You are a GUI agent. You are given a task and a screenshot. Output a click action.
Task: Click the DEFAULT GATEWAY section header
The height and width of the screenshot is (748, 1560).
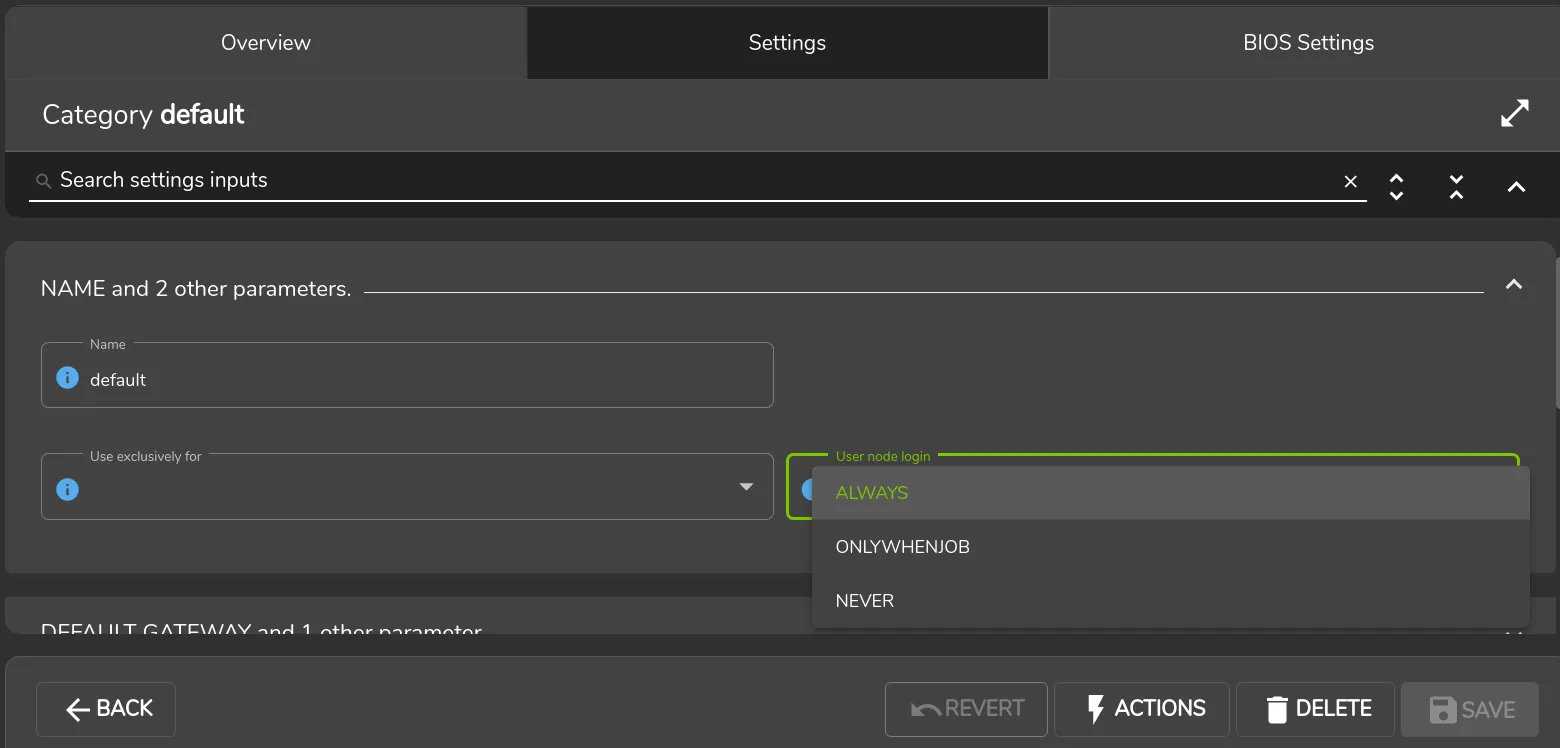(261, 630)
